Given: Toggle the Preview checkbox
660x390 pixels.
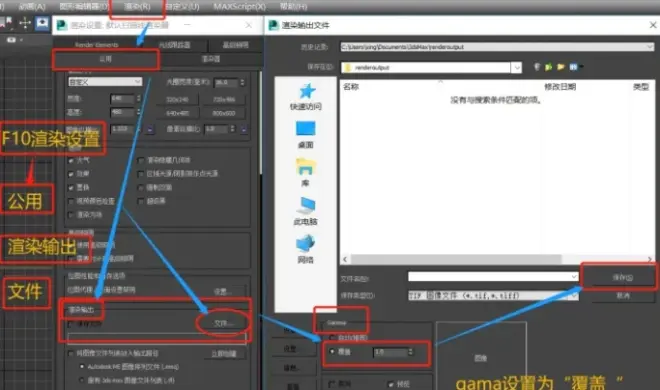Looking at the screenshot, I should click(x=391, y=384).
